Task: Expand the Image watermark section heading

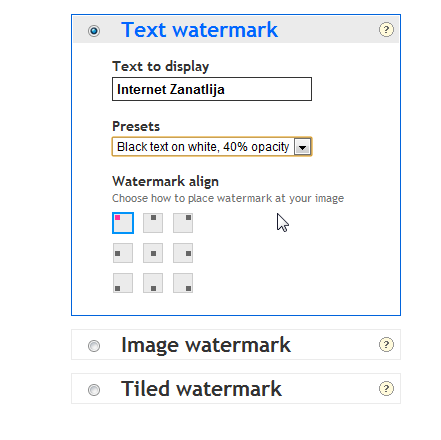Action: coord(206,345)
